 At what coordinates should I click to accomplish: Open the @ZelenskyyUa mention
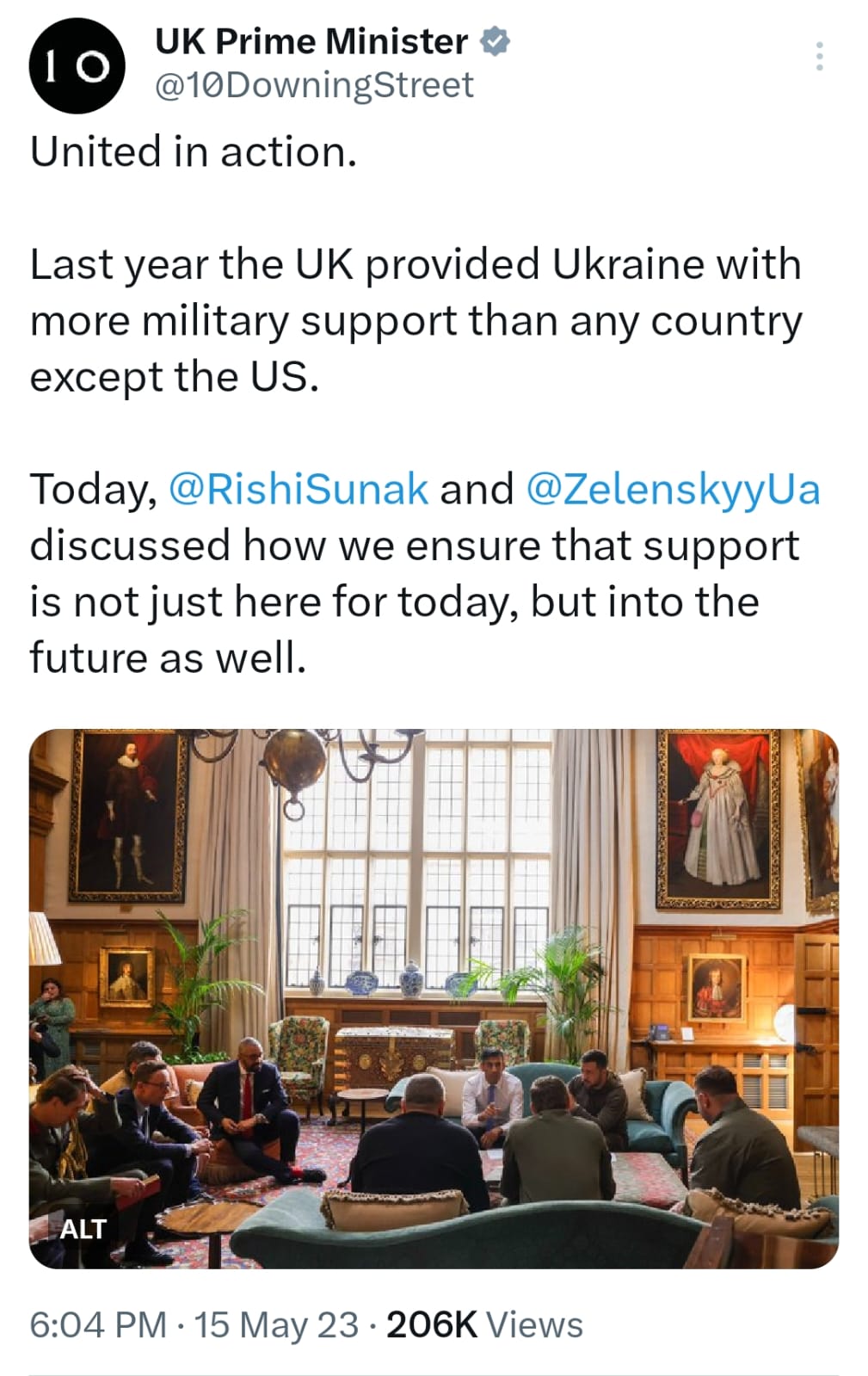[x=672, y=489]
